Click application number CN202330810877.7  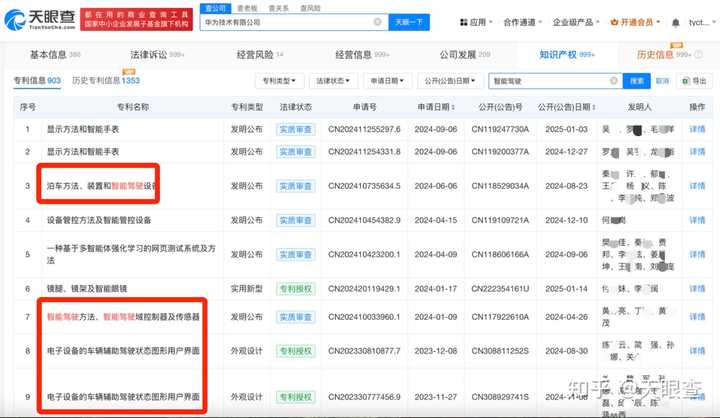(x=364, y=350)
